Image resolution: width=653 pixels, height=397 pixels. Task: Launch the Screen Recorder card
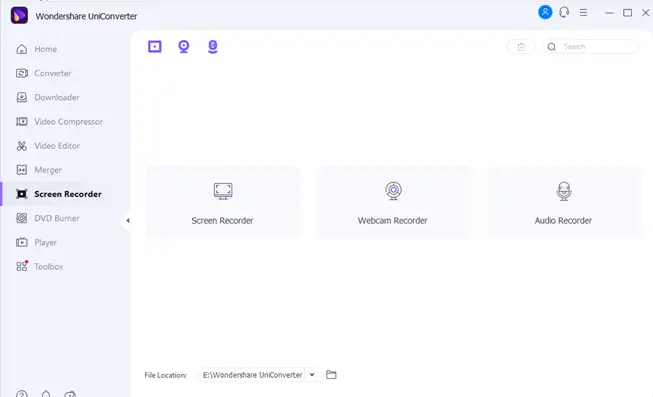pyautogui.click(x=223, y=202)
